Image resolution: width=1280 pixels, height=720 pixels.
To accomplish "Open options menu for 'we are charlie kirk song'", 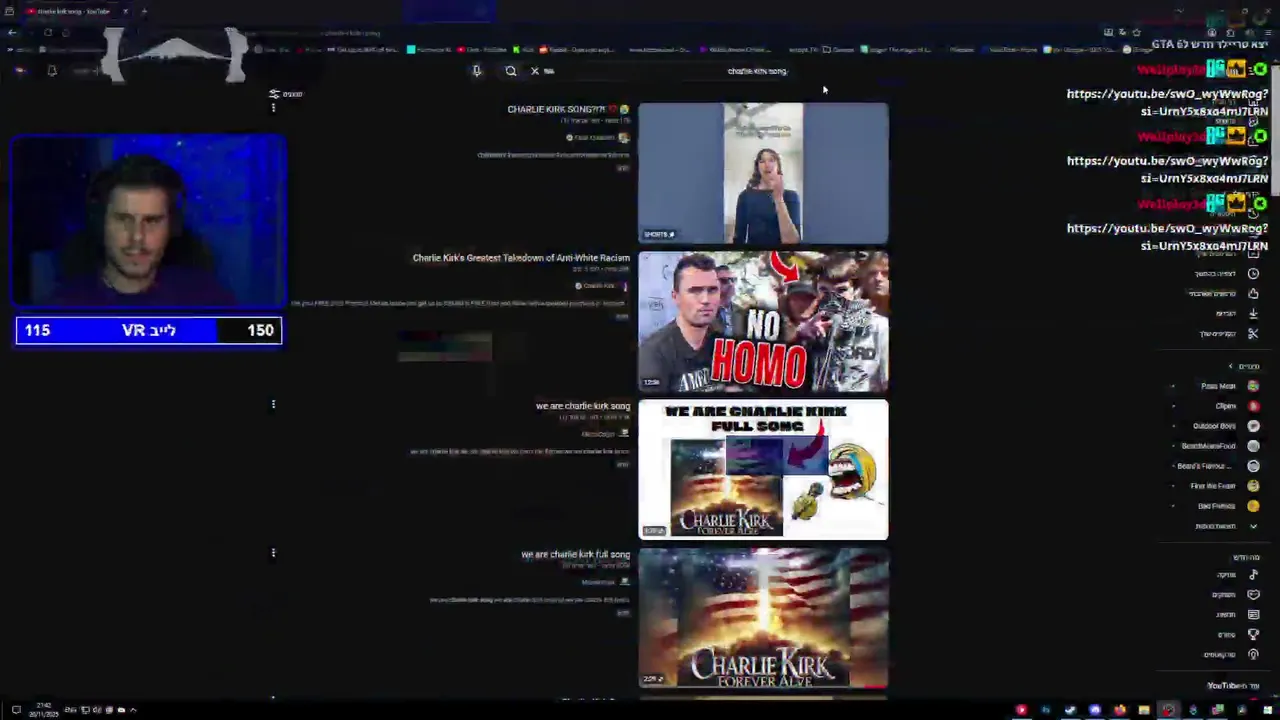I will click(273, 404).
